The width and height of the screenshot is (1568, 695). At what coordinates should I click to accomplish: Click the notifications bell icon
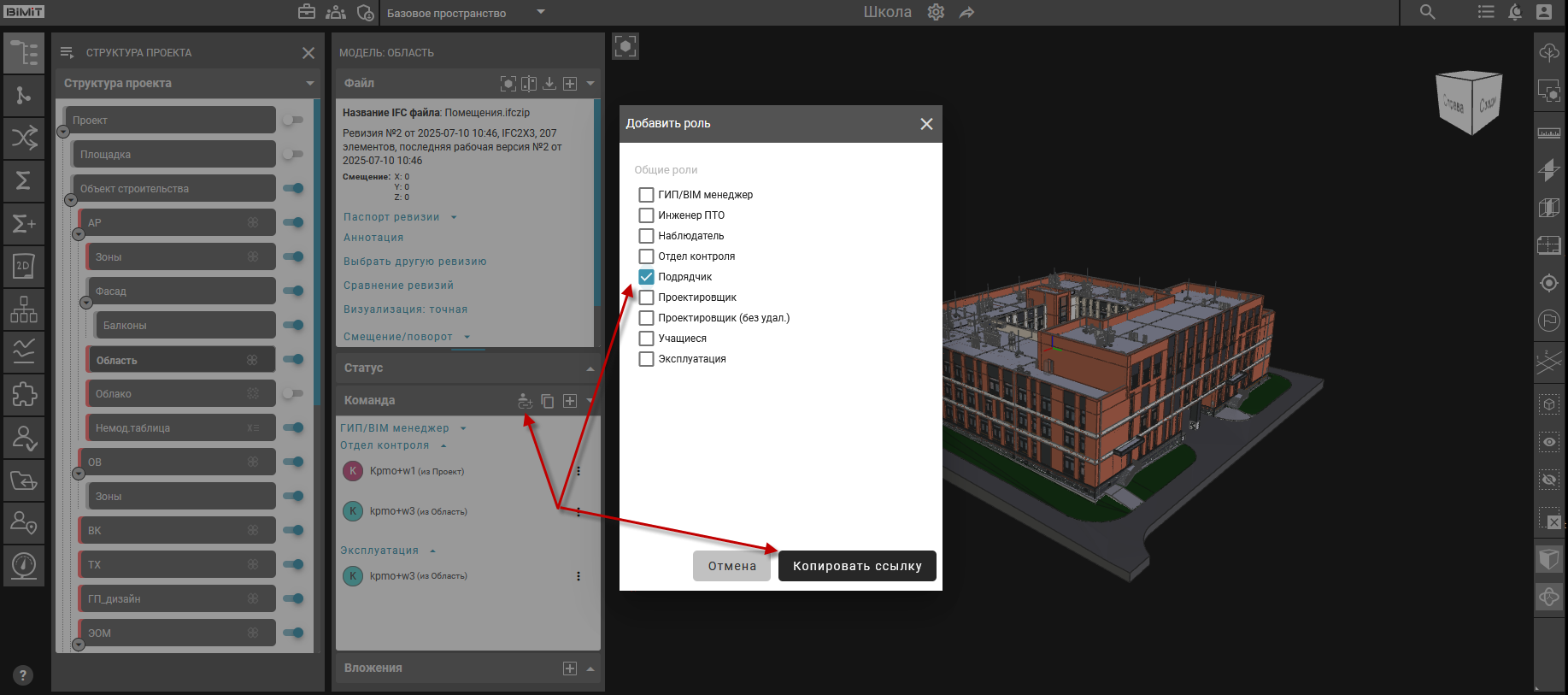click(1515, 12)
